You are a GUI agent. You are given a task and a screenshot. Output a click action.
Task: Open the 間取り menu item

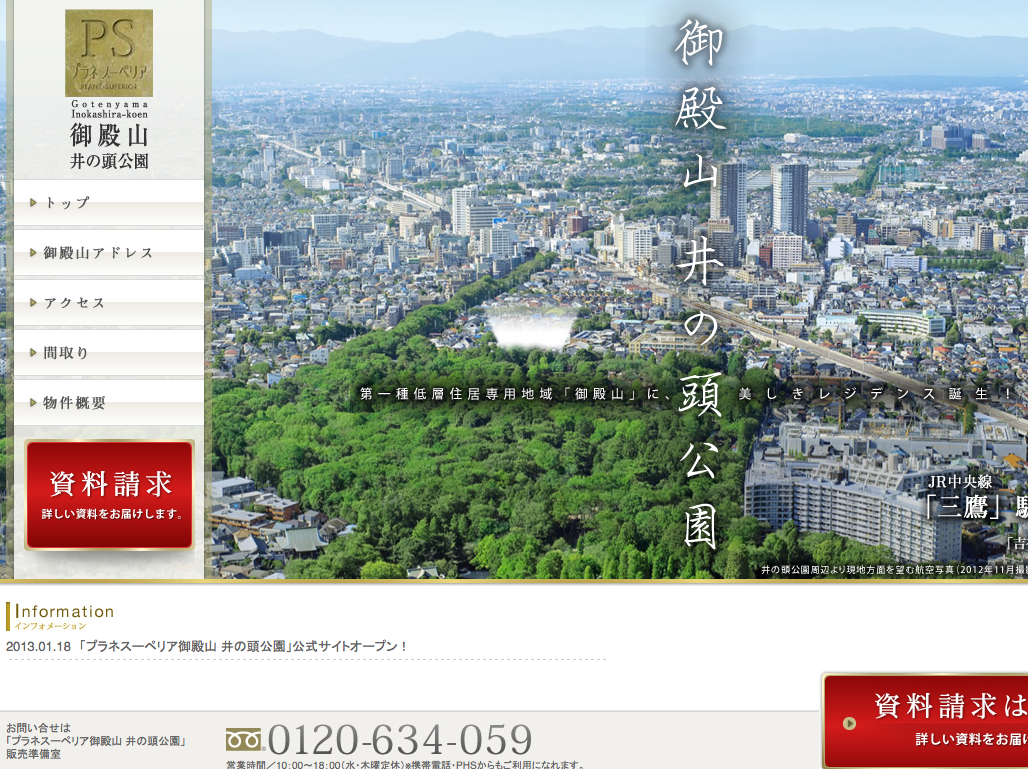(66, 353)
